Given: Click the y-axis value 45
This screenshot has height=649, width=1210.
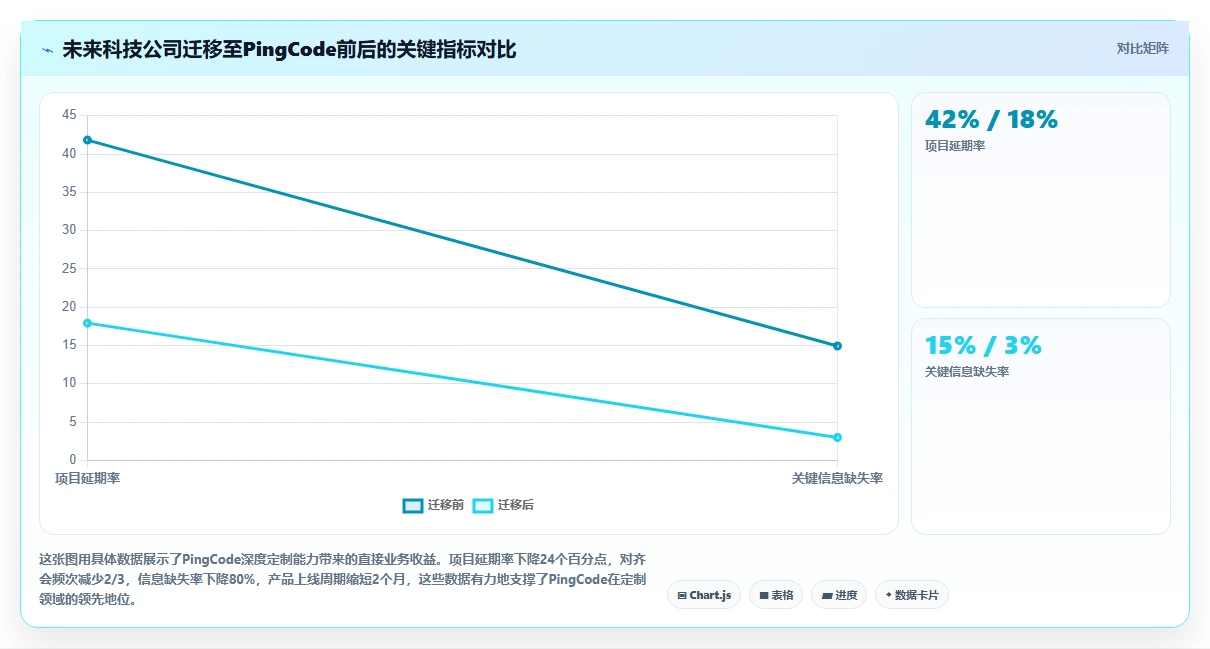Looking at the screenshot, I should 69,115.
